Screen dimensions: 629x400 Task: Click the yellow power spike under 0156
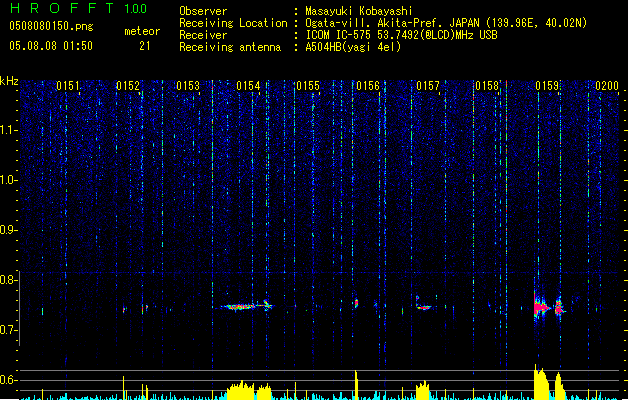click(x=356, y=385)
